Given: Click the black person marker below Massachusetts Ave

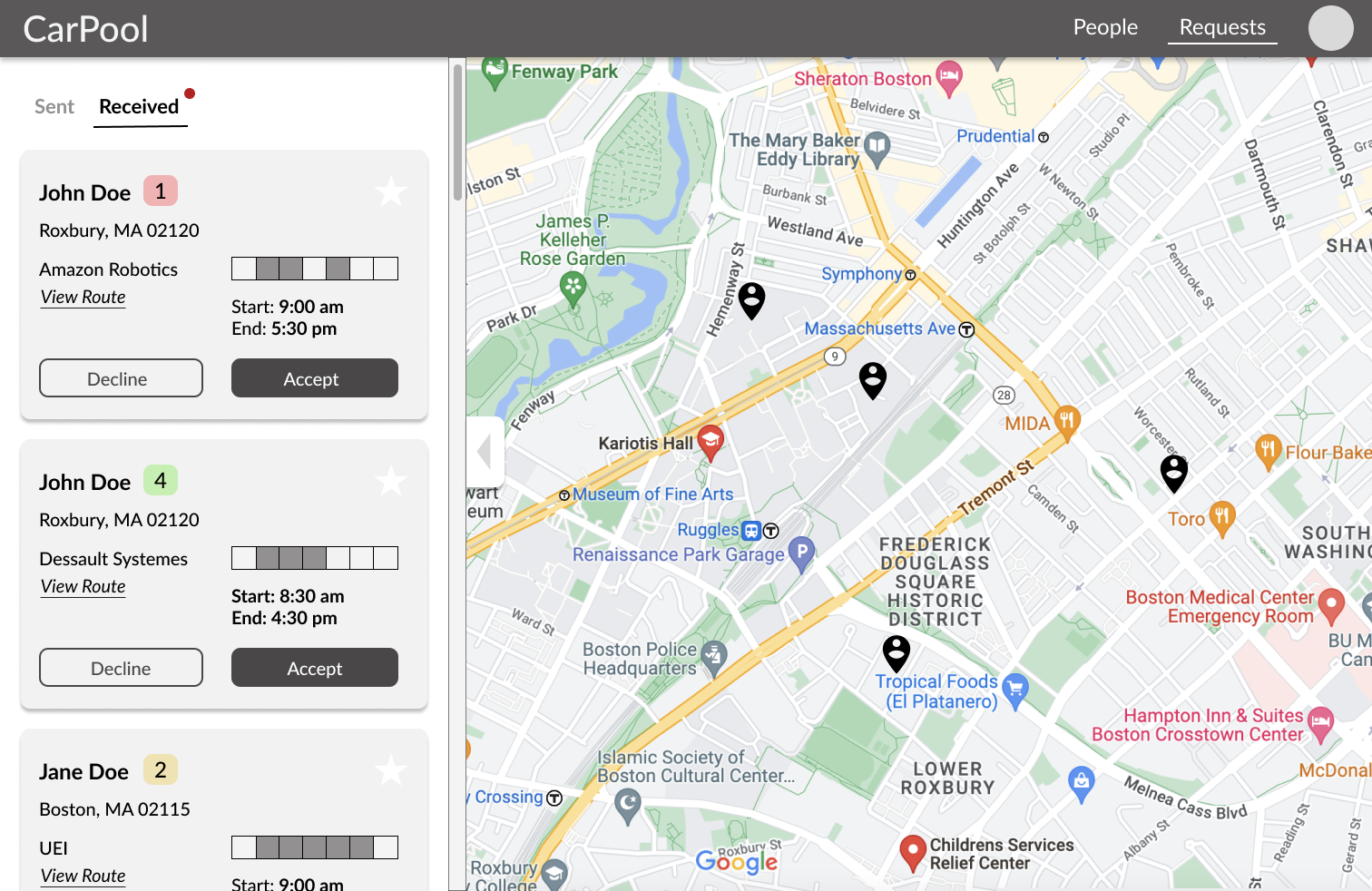Looking at the screenshot, I should tap(873, 380).
